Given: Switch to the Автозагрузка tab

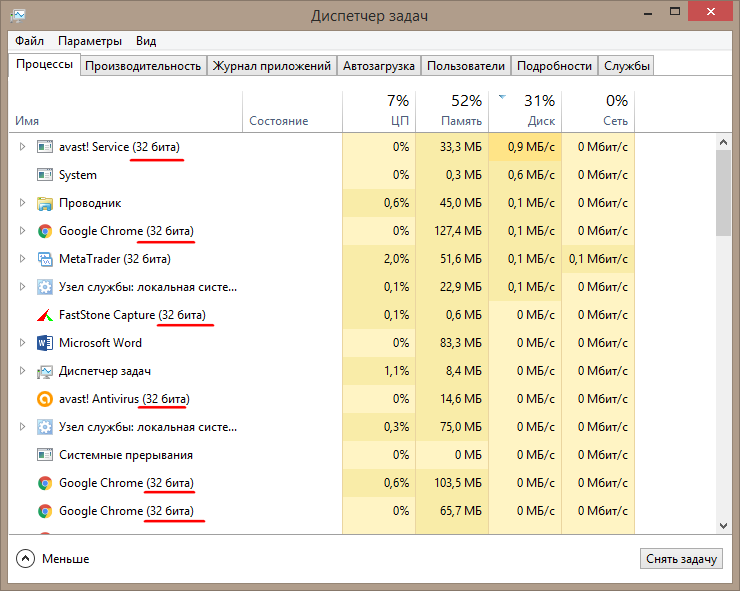Looking at the screenshot, I should (x=378, y=66).
